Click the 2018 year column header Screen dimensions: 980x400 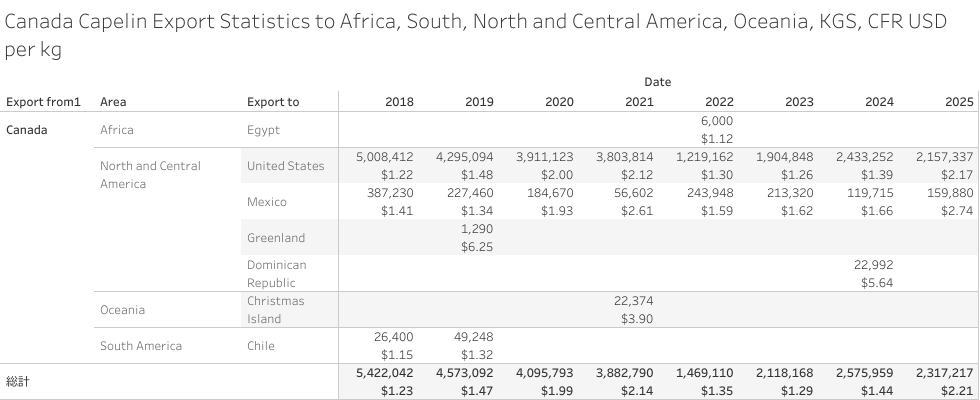point(399,102)
